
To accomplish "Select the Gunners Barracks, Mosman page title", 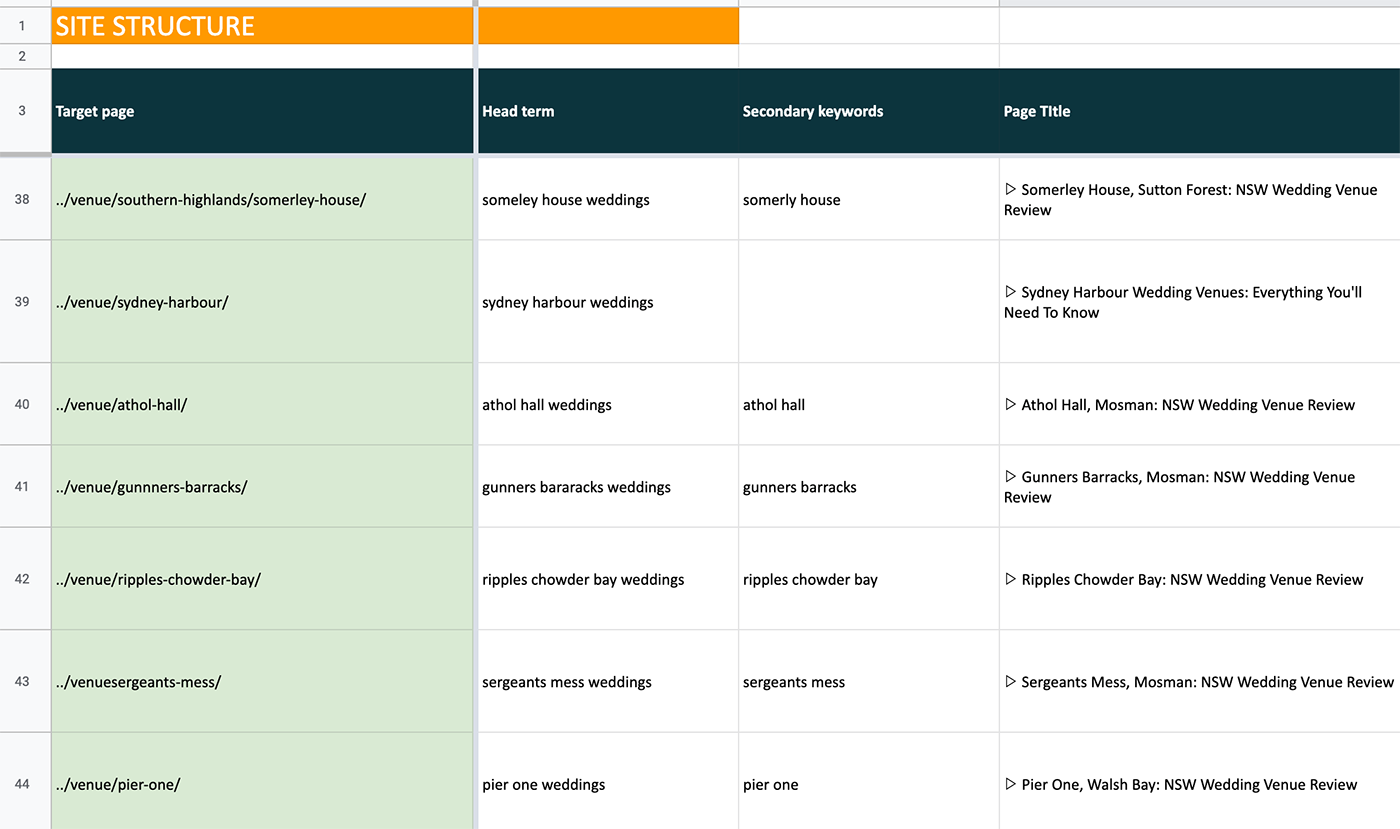I will click(x=1199, y=486).
